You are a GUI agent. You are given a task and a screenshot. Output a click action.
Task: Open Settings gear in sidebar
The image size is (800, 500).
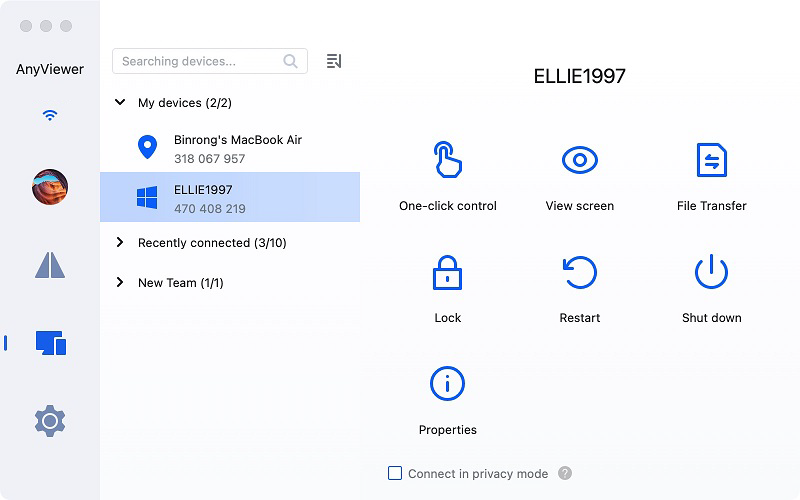pyautogui.click(x=50, y=421)
